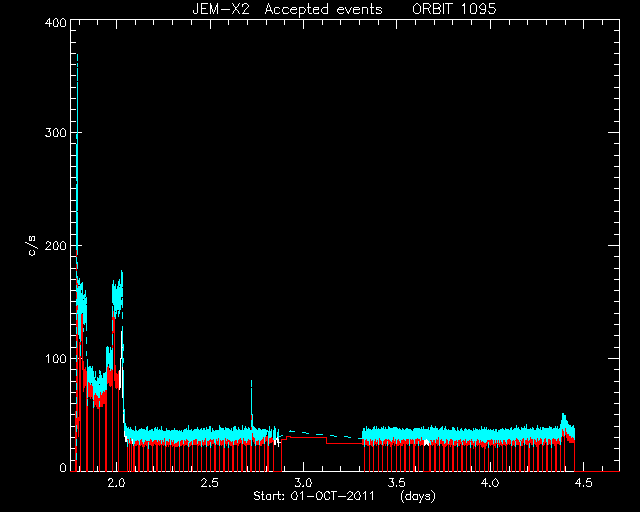Image resolution: width=640 pixels, height=512 pixels.
Task: Click the cyan spike near day 2.7
Action: (x=251, y=402)
